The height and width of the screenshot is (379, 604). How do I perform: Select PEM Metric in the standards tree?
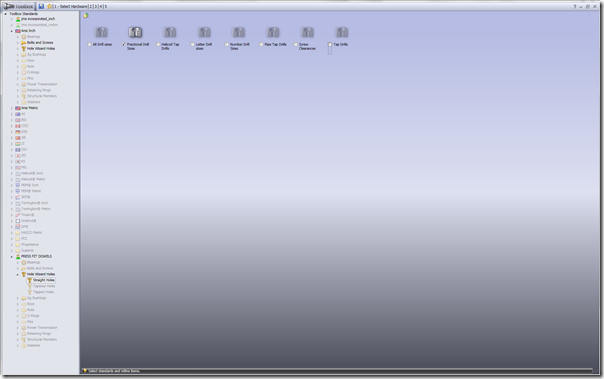(x=31, y=191)
